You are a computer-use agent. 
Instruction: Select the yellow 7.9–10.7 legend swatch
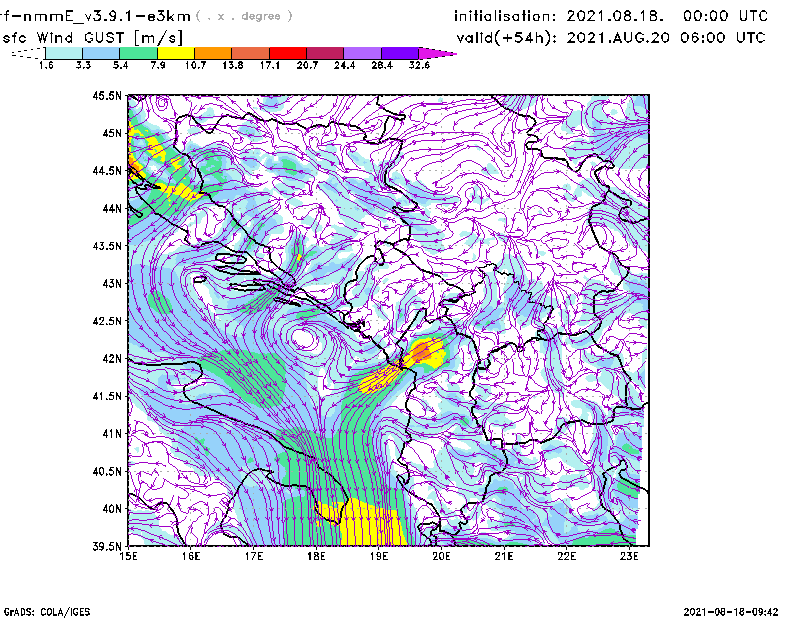(x=176, y=53)
